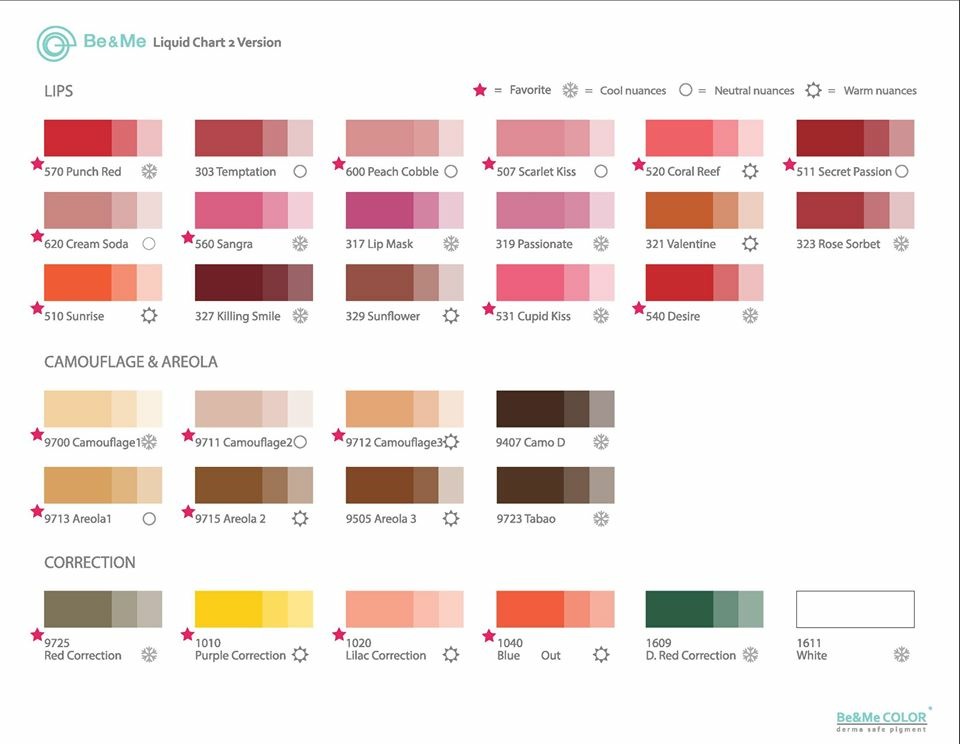Click the Warm nuances sun in legend

[813, 90]
